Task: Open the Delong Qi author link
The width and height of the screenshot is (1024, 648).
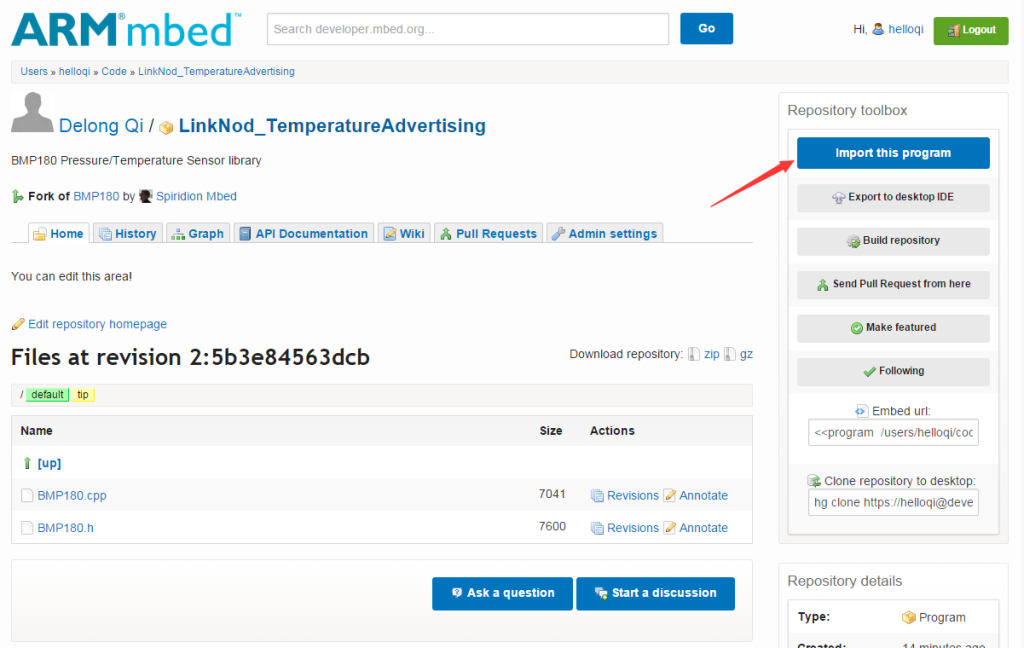Action: coord(101,125)
